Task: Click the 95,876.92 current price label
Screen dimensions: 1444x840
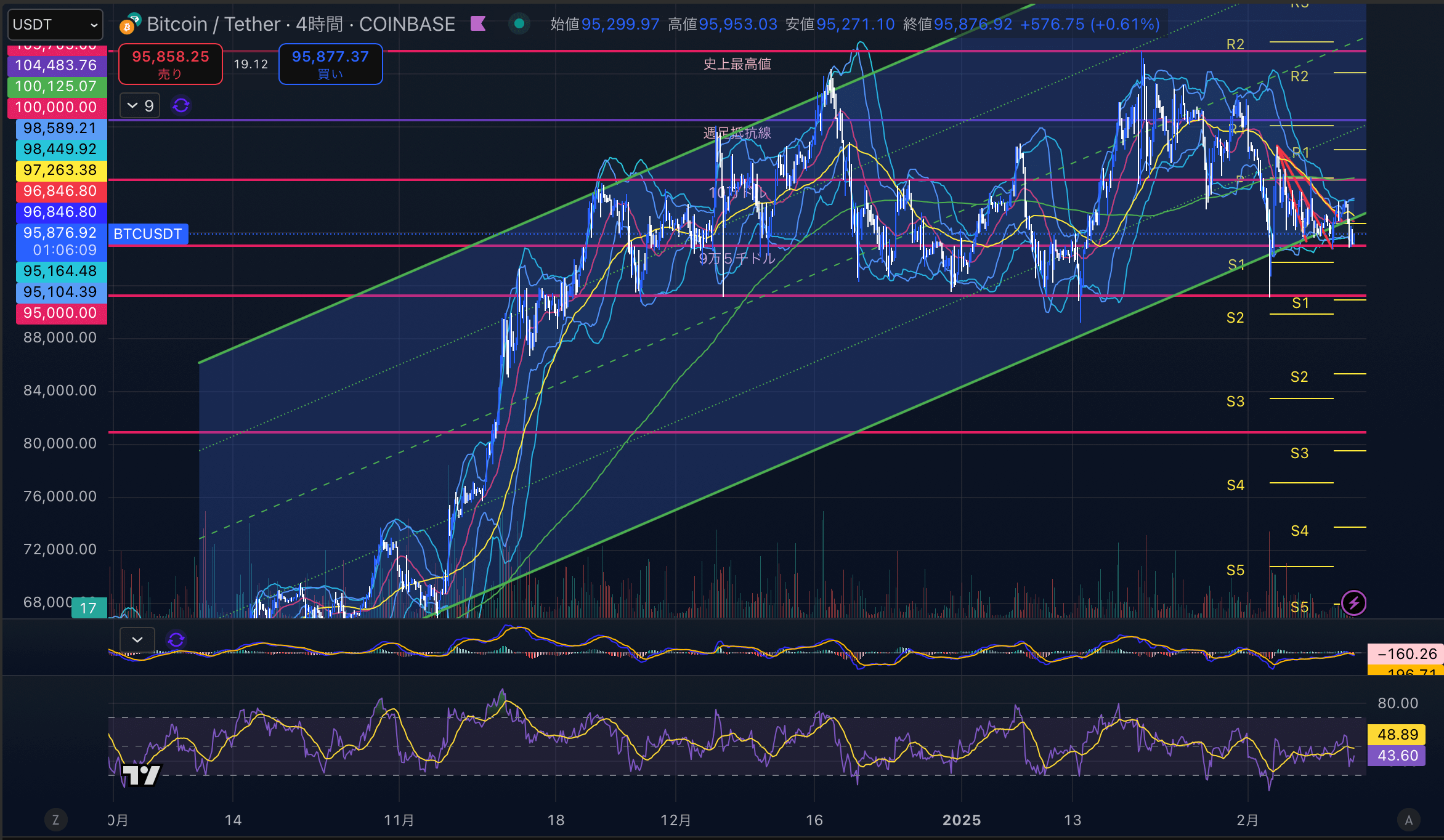Action: [x=60, y=241]
